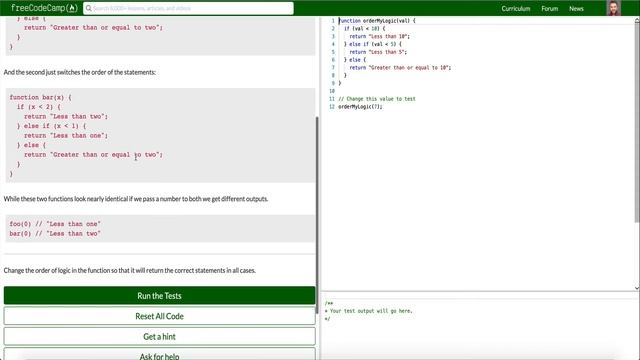Click the search magnifier icon
The height and width of the screenshot is (360, 640).
89,8
